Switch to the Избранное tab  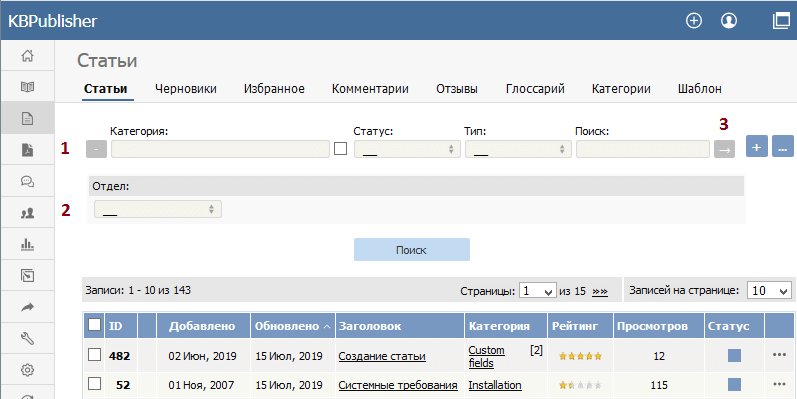pyautogui.click(x=274, y=89)
